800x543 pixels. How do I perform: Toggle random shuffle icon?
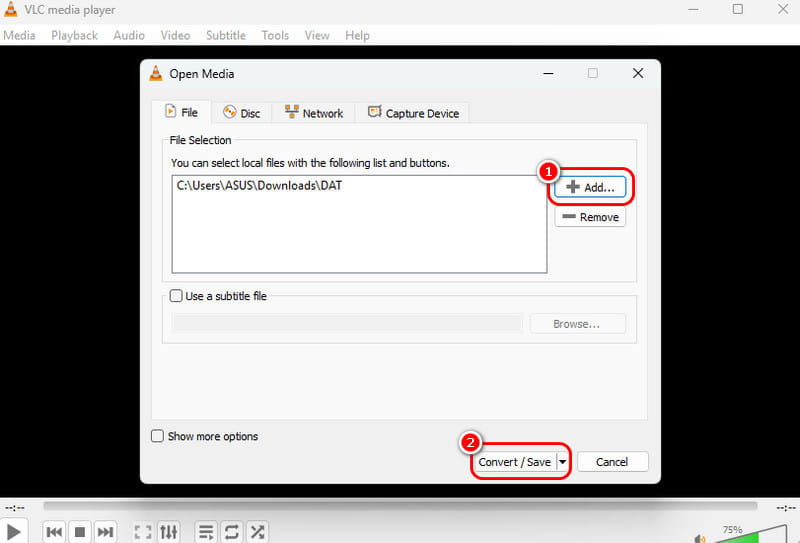coord(257,532)
